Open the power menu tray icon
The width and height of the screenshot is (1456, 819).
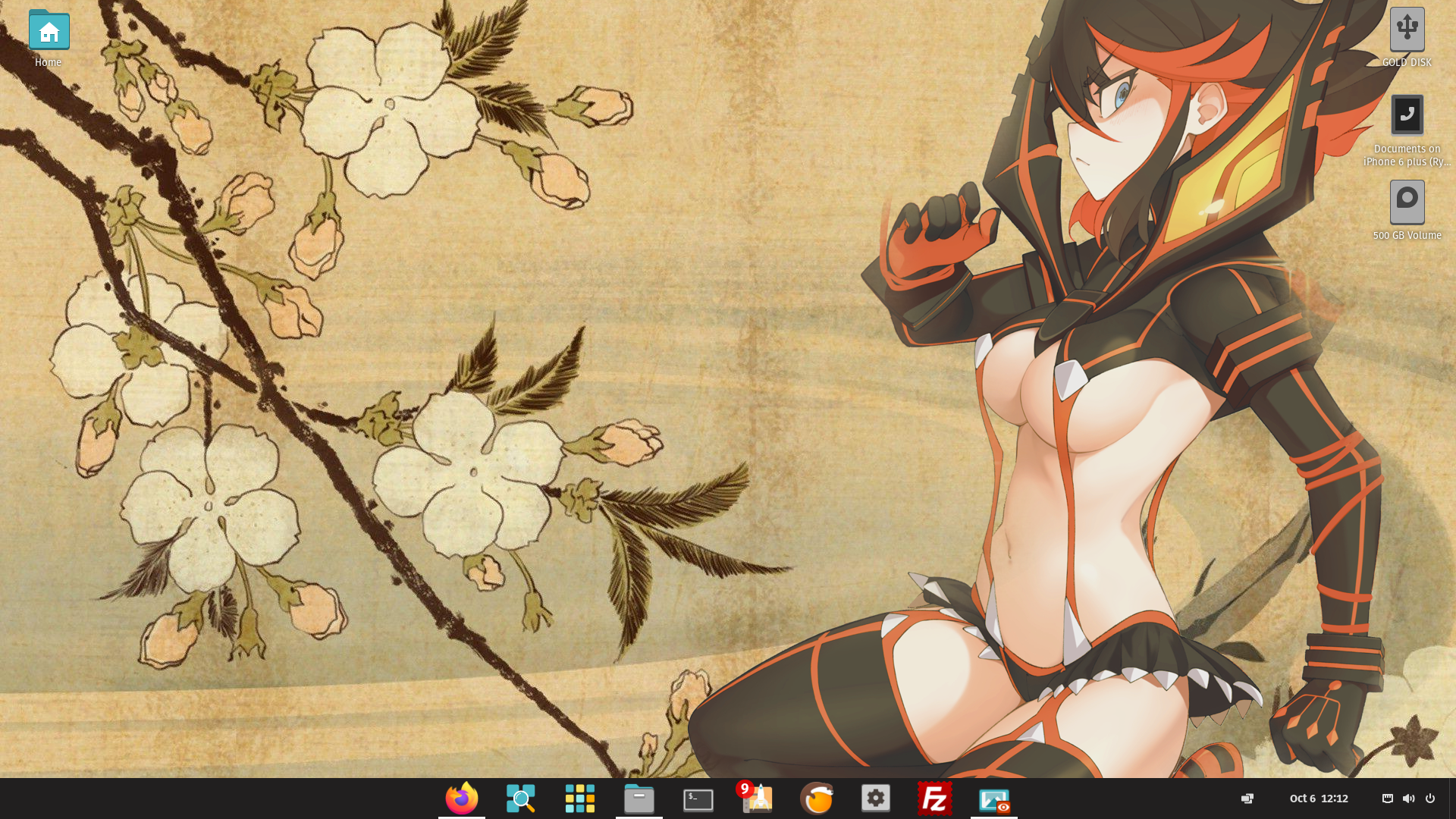pyautogui.click(x=1429, y=799)
